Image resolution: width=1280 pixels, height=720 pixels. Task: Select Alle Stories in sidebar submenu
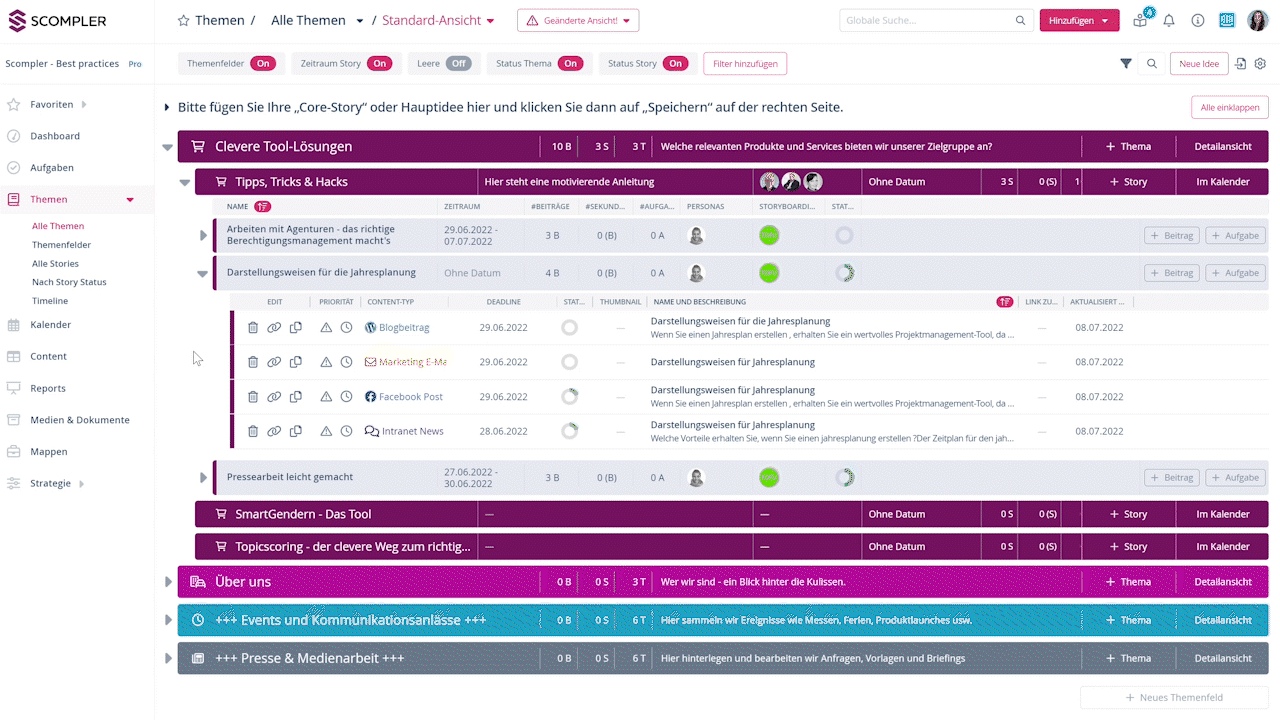coord(55,264)
